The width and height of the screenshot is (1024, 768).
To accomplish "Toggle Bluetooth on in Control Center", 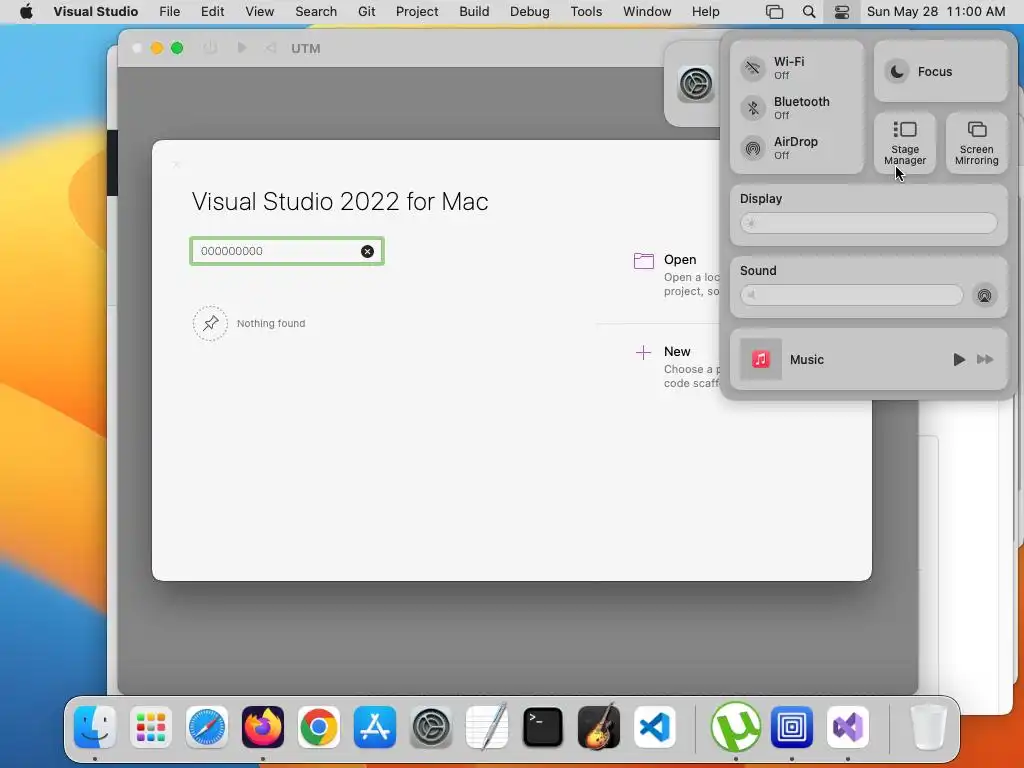I will [753, 108].
